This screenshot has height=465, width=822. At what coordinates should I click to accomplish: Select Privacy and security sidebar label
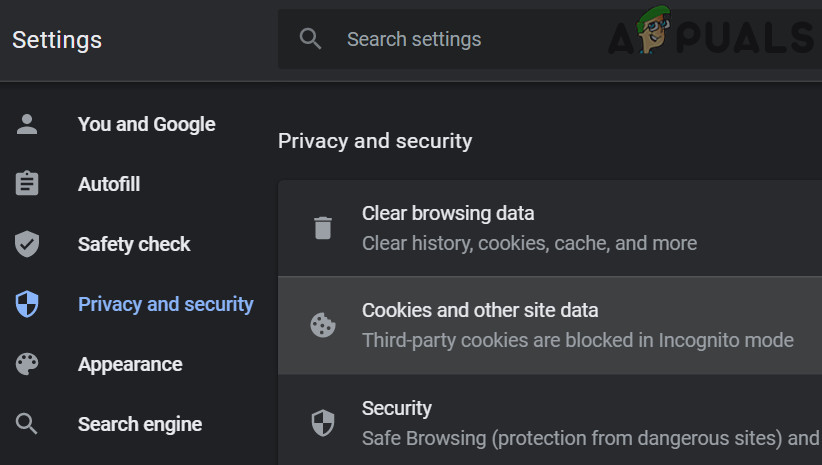coord(166,305)
